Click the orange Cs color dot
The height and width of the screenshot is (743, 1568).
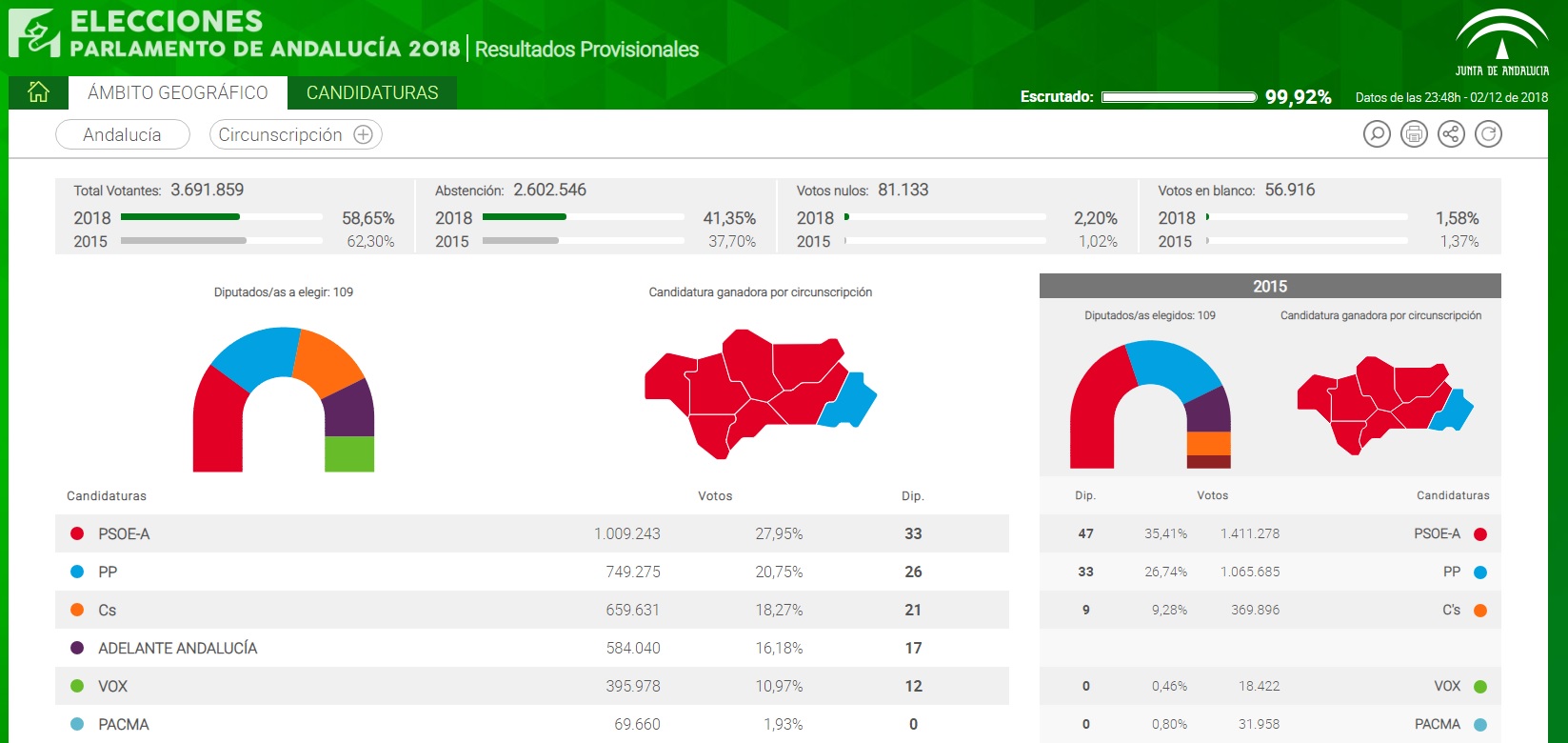pyautogui.click(x=77, y=610)
